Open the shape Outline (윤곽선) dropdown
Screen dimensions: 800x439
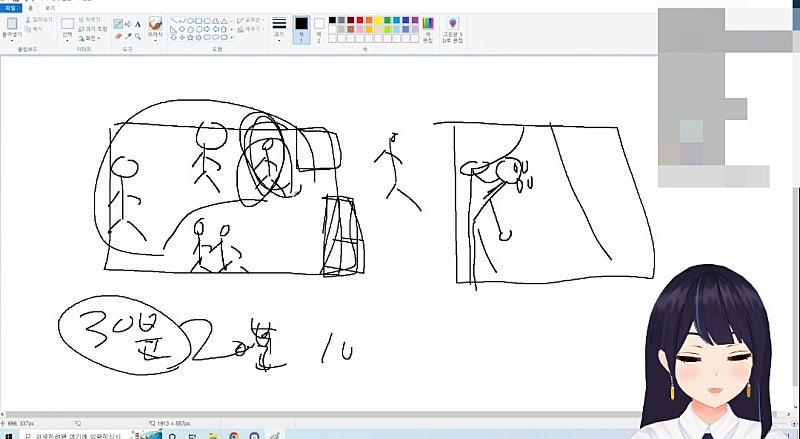[x=251, y=20]
